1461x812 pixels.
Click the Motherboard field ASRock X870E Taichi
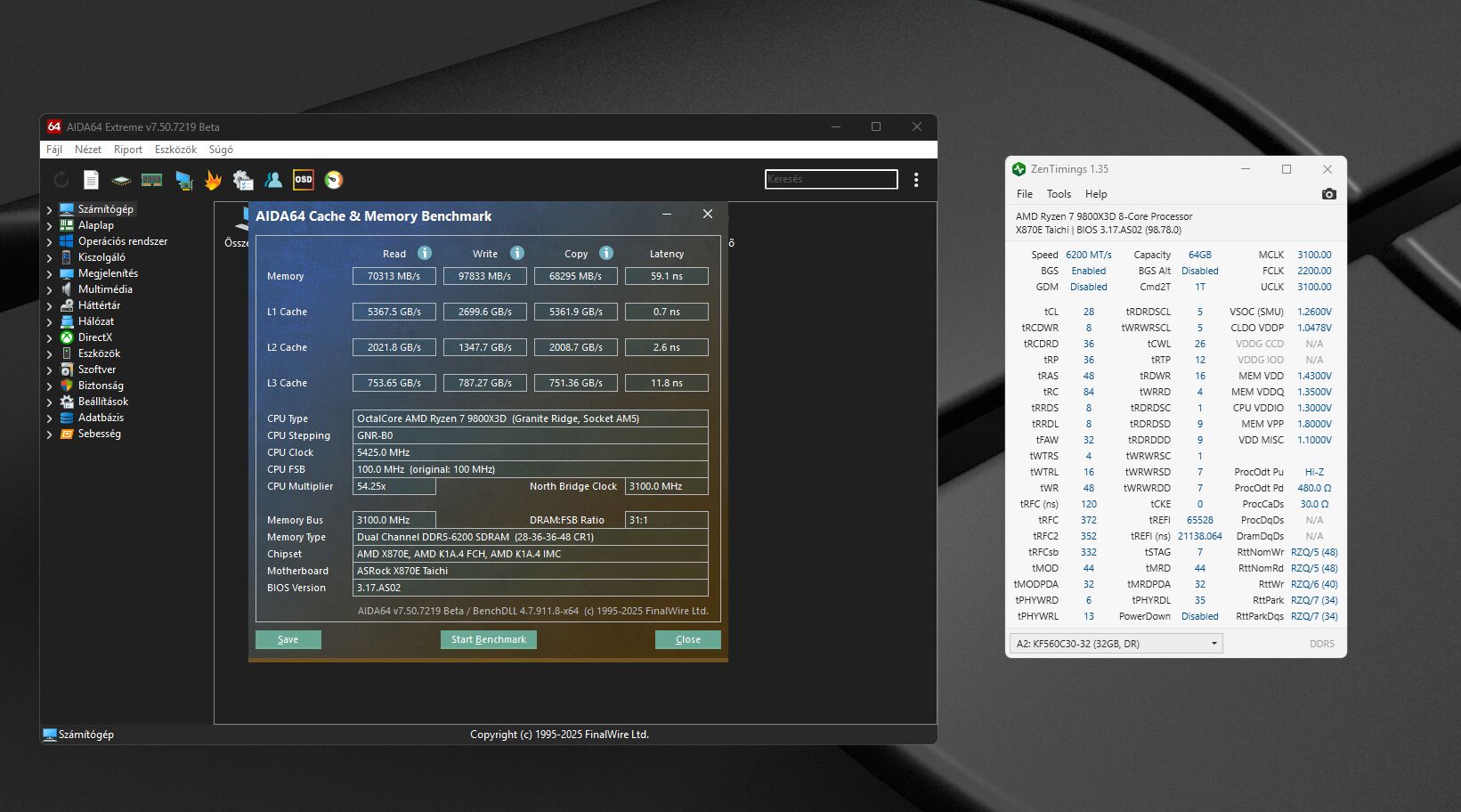531,571
